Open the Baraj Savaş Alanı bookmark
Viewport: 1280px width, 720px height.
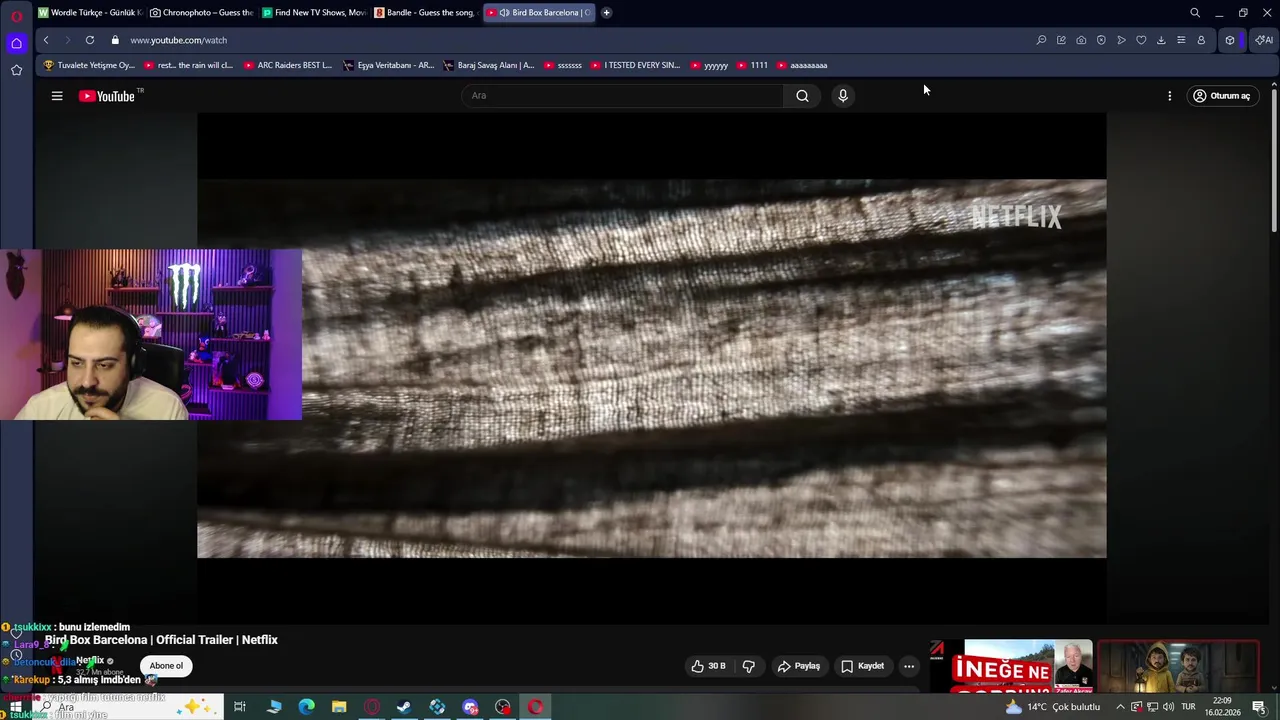[x=489, y=65]
